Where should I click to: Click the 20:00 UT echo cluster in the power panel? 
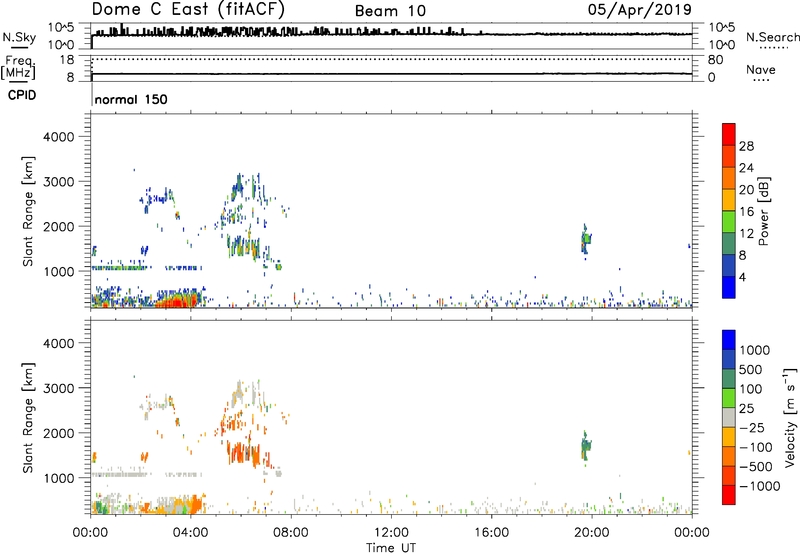[586, 239]
